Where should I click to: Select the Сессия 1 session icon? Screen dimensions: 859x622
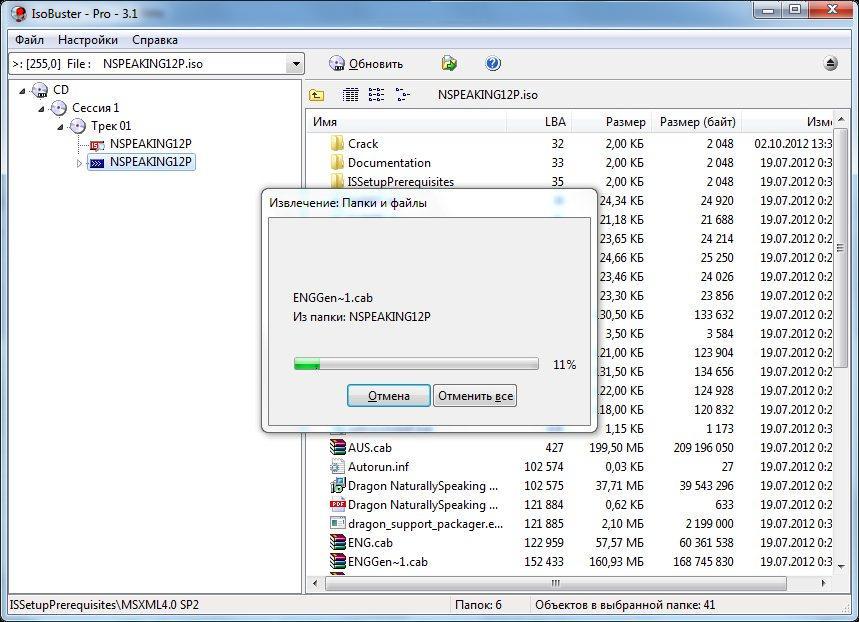coord(59,108)
